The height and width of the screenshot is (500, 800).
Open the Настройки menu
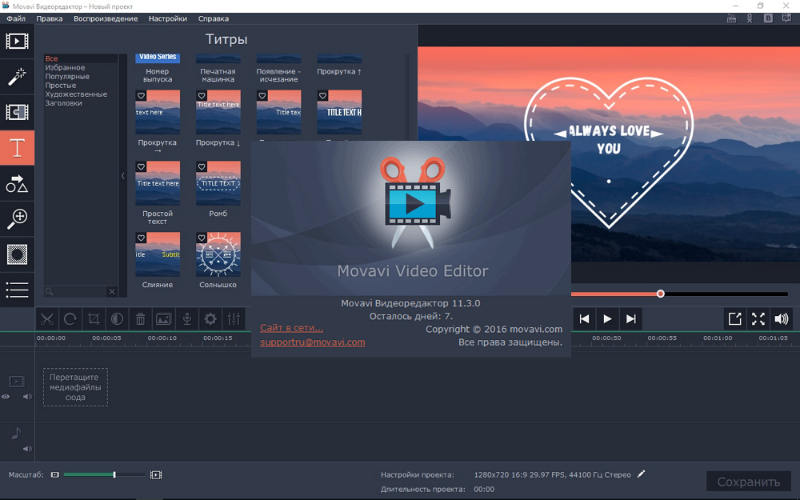click(168, 18)
